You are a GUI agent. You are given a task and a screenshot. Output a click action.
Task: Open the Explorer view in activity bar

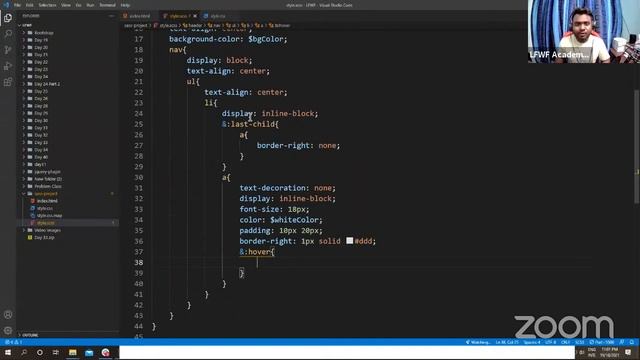point(8,18)
